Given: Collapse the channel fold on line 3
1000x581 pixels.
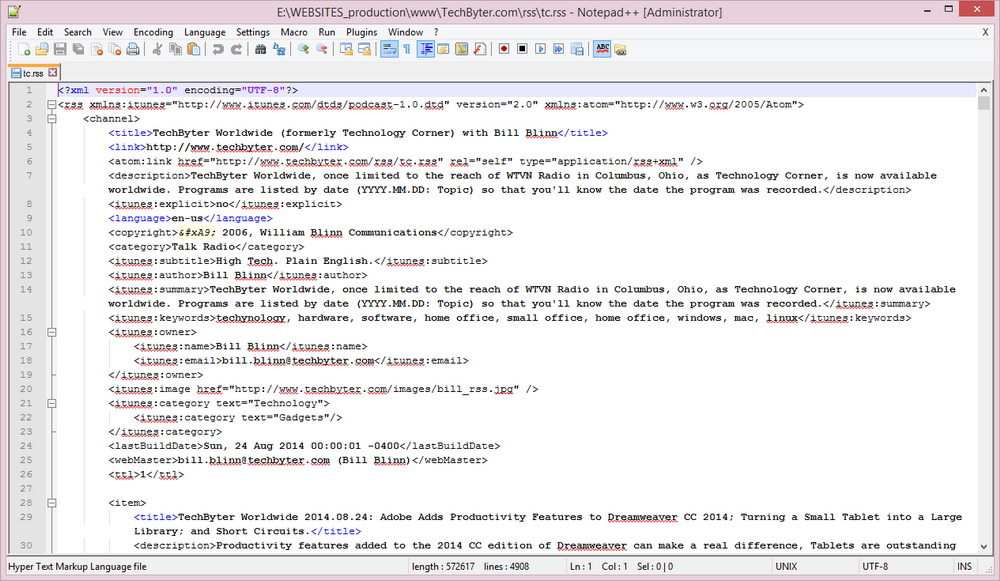Looking at the screenshot, I should coord(52,119).
